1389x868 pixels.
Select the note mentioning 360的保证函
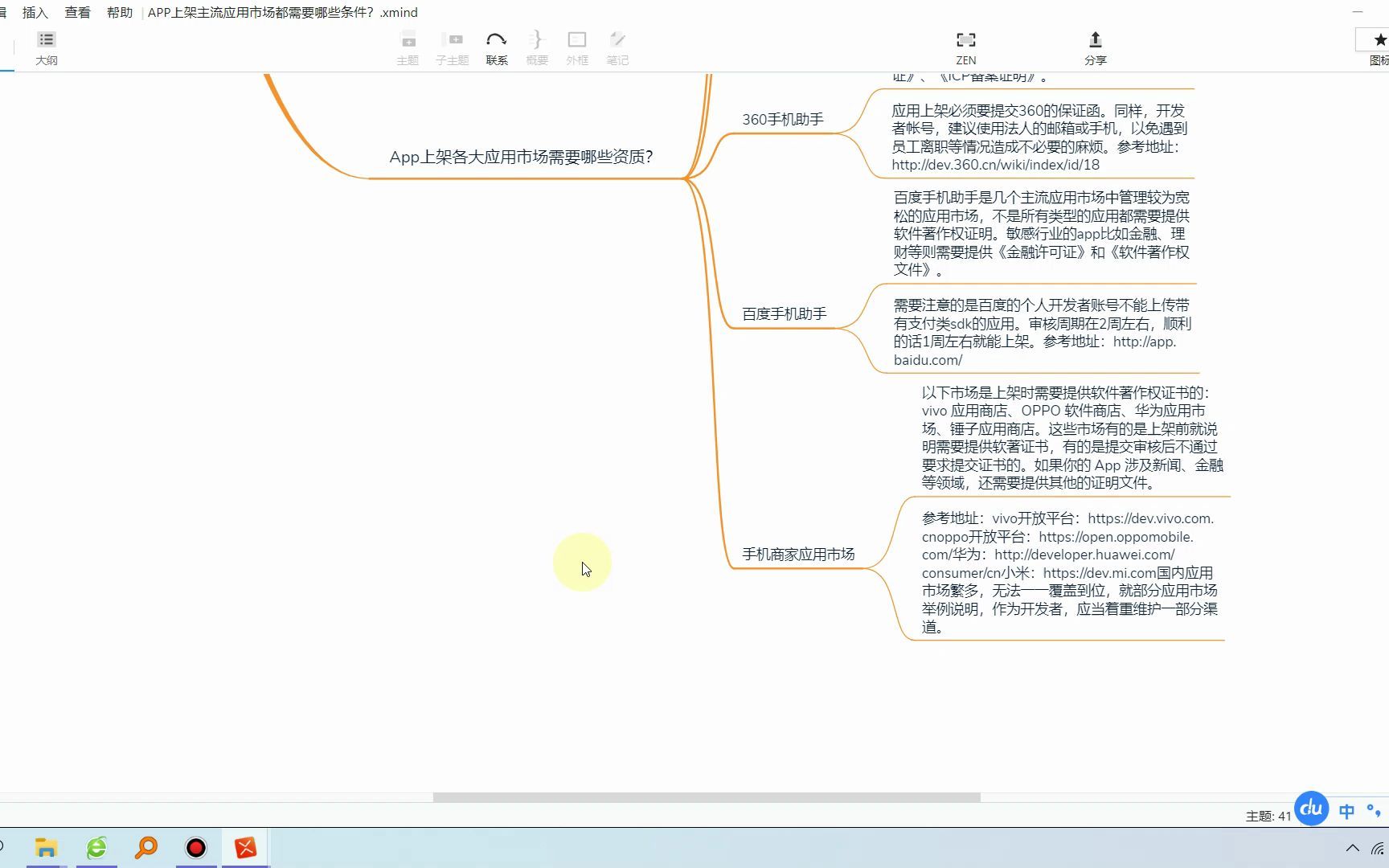point(1039,137)
